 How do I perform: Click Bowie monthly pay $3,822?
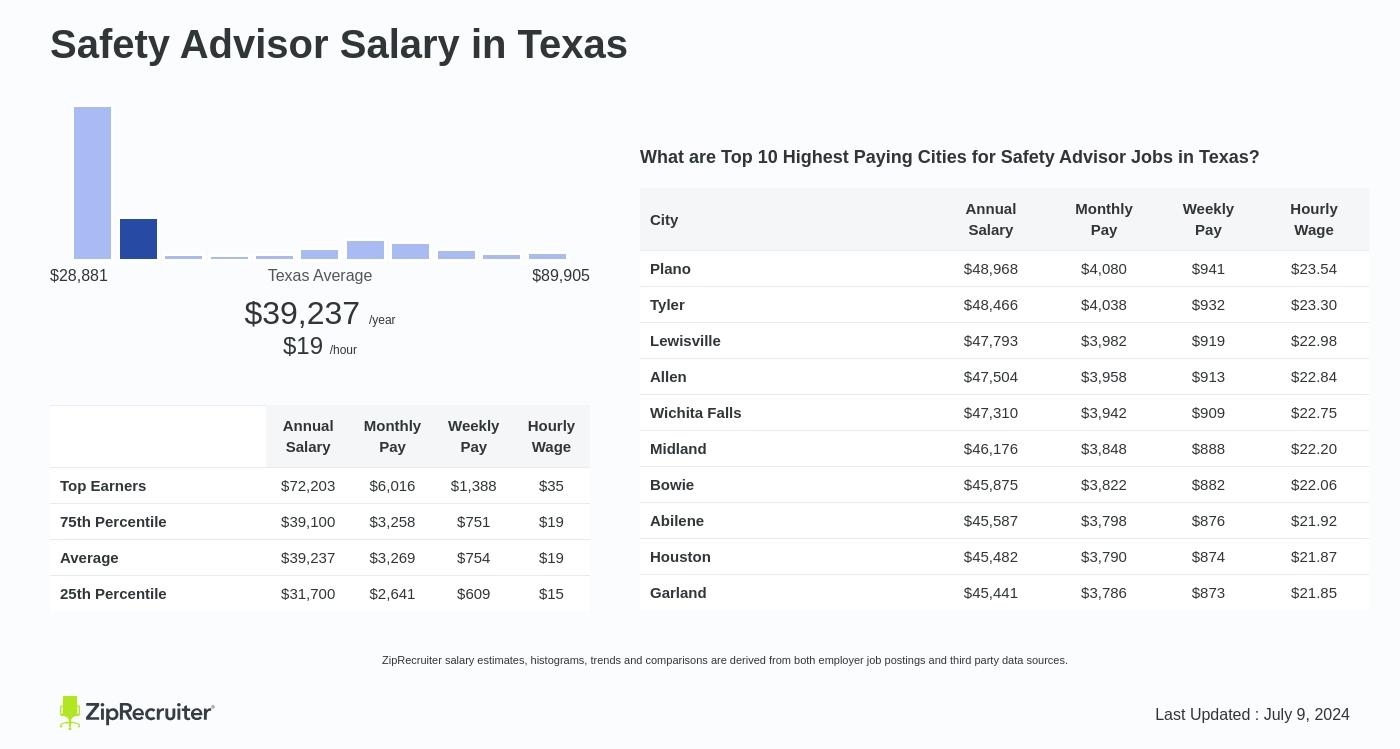(x=1104, y=485)
